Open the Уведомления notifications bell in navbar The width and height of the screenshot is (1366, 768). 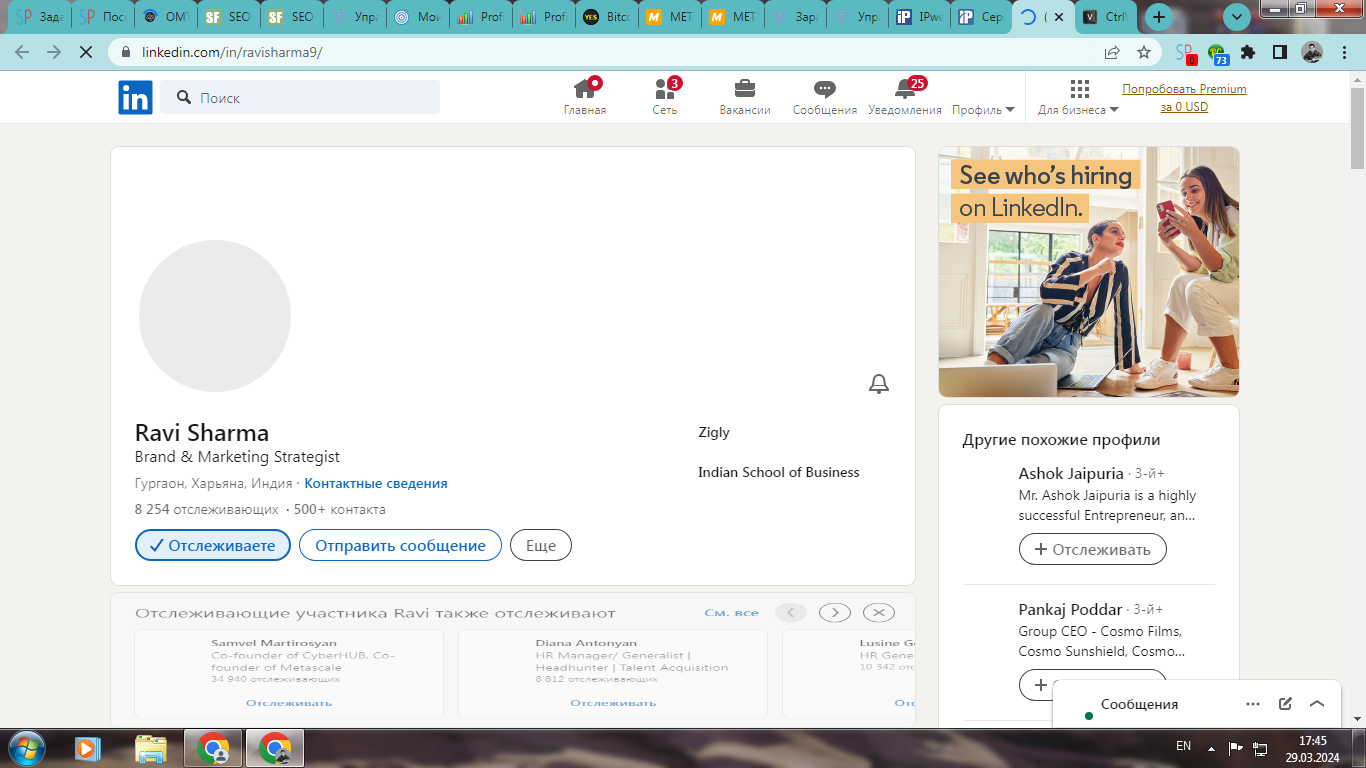point(905,89)
